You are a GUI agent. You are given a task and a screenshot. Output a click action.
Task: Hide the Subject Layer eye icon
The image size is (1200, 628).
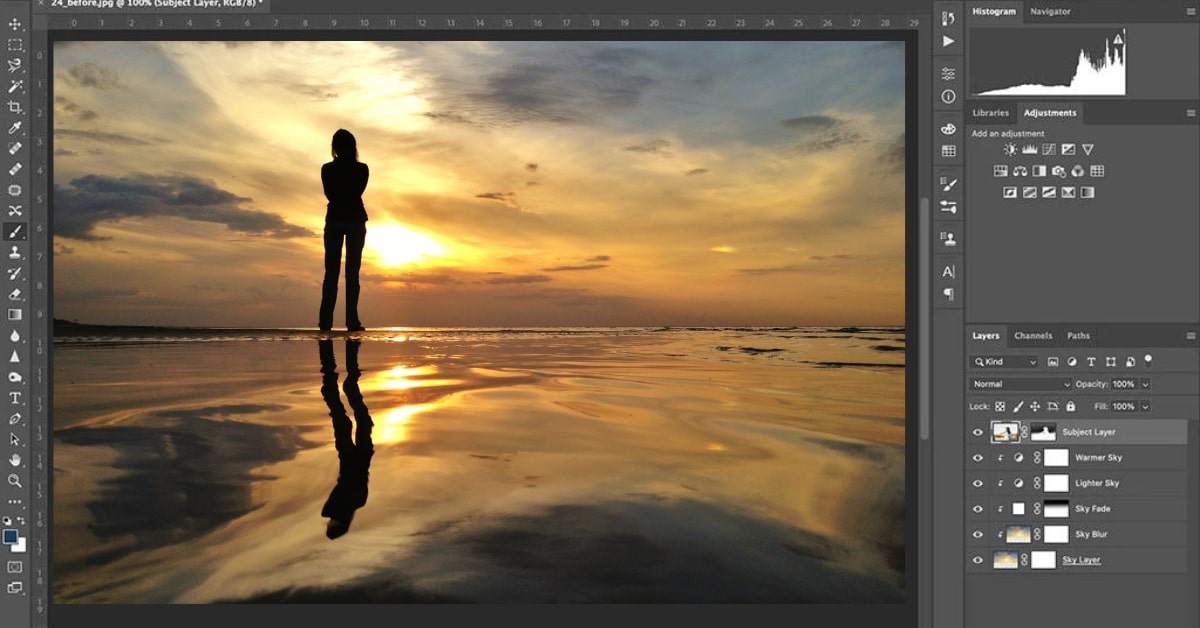pos(978,432)
